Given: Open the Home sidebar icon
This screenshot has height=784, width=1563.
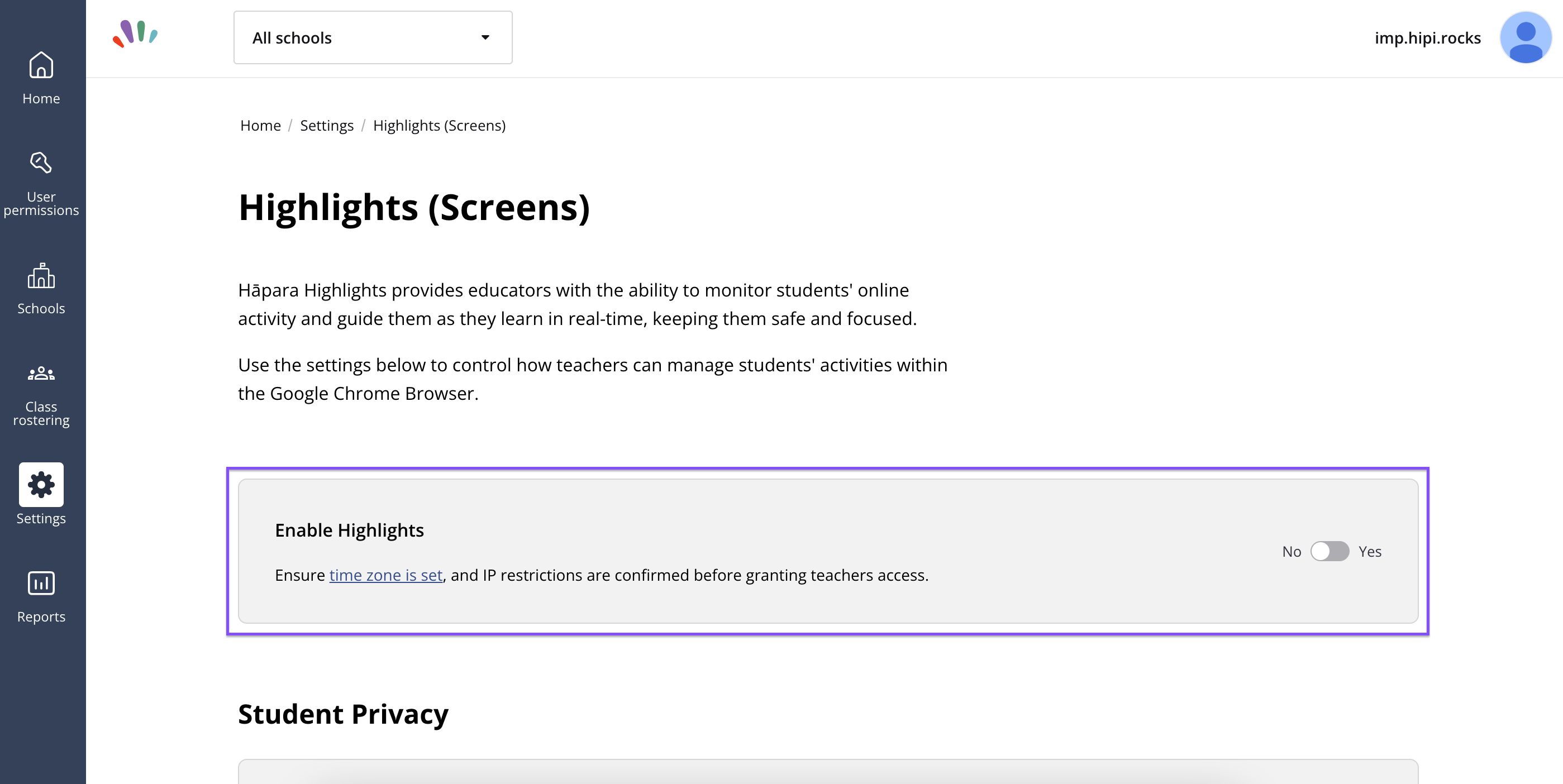Looking at the screenshot, I should [x=41, y=65].
